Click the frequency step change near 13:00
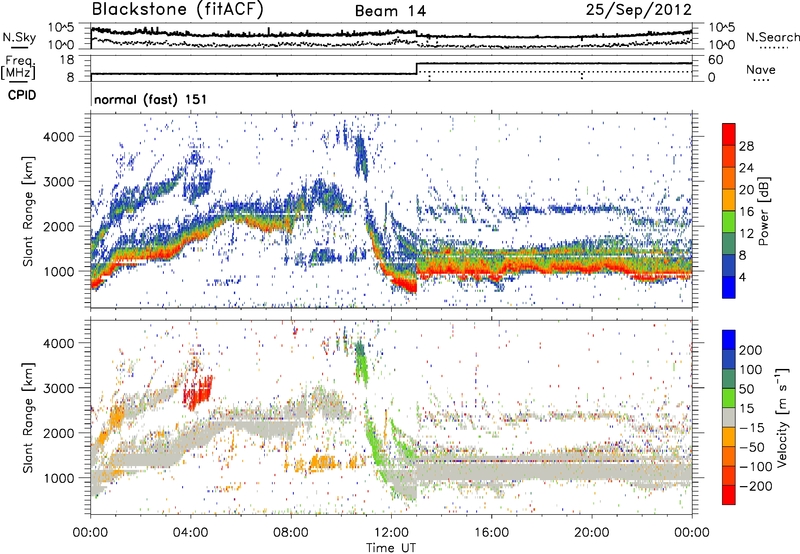 [x=417, y=68]
